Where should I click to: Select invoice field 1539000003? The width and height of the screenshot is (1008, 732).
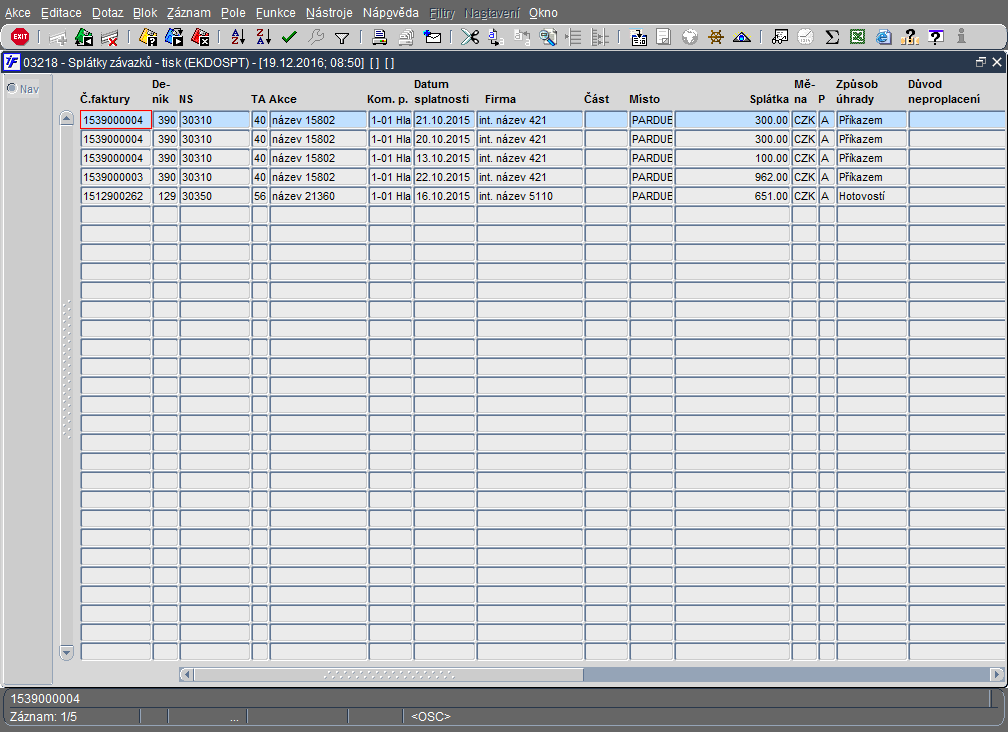coord(116,177)
